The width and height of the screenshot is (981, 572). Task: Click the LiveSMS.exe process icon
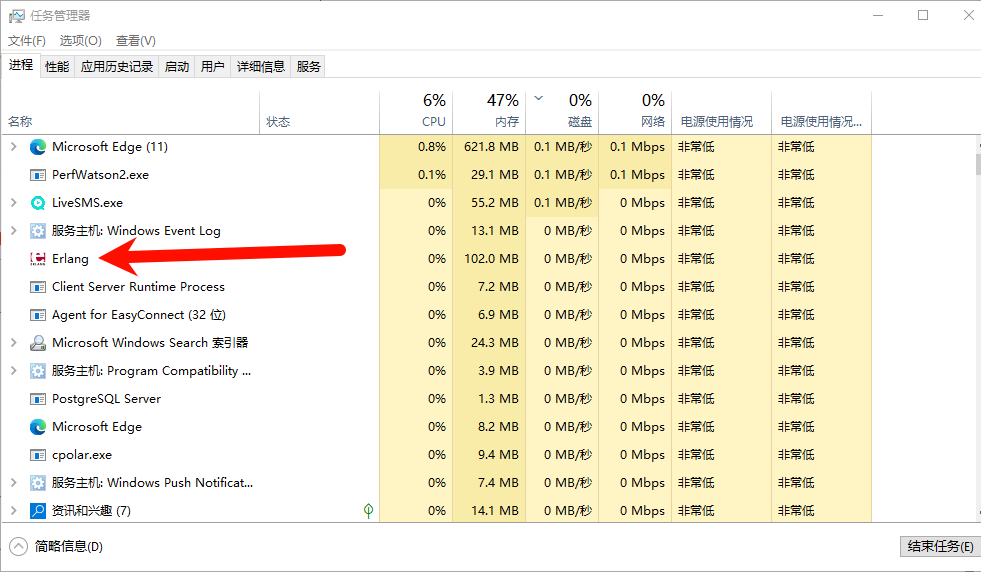point(38,203)
